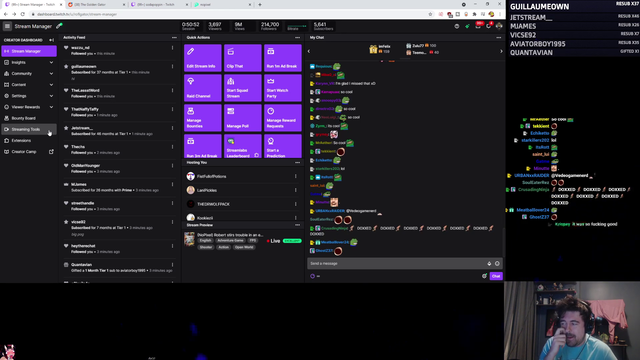Click the edit pencil next to Stream Manager title

tap(59, 26)
